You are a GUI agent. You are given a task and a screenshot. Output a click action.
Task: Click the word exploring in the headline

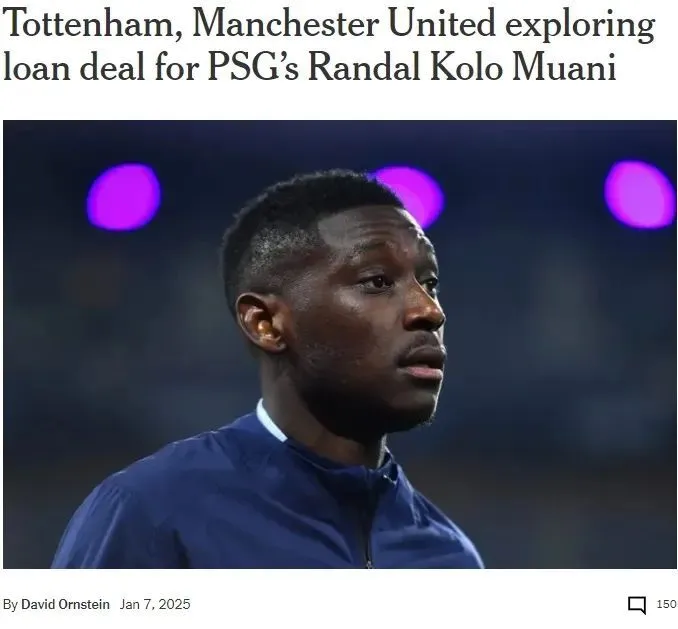click(580, 25)
